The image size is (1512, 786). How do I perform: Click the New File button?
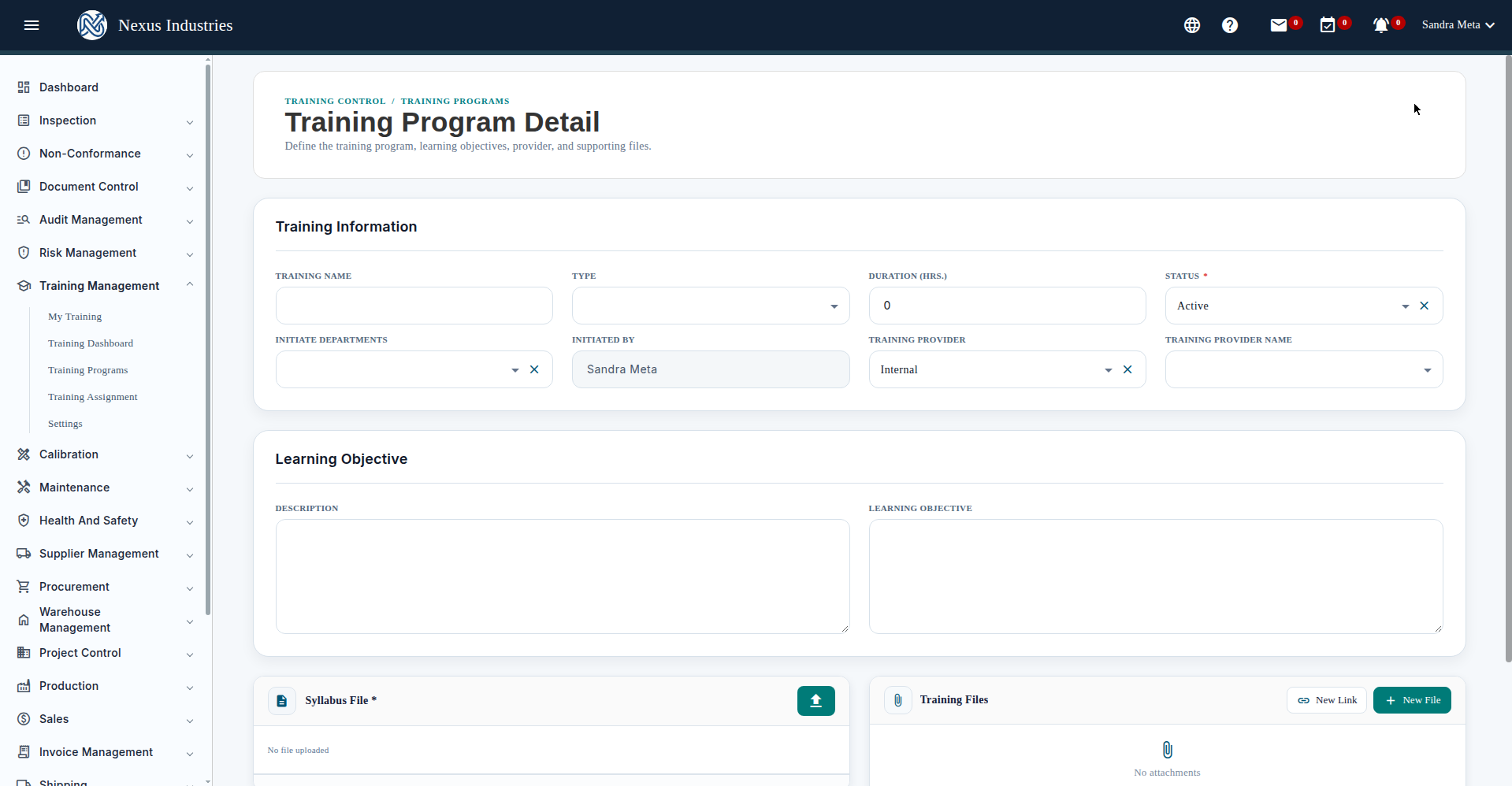[x=1412, y=700]
